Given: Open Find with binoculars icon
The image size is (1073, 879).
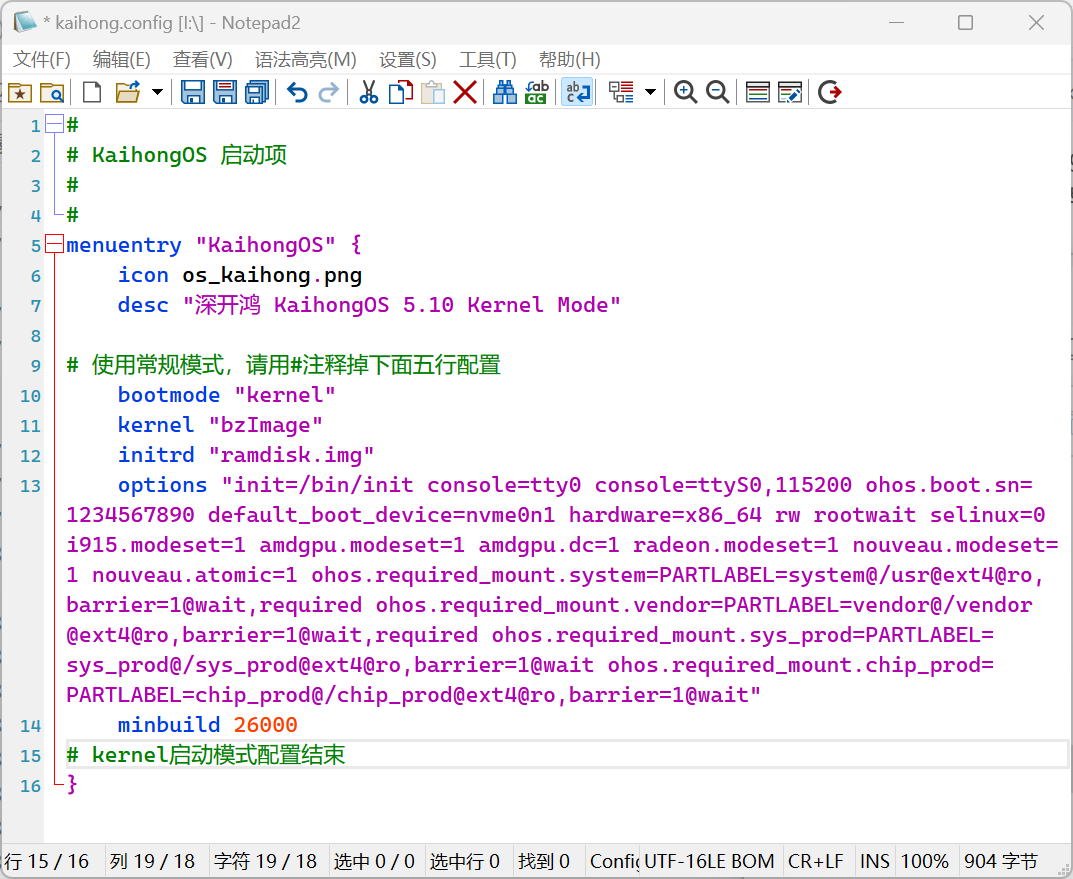Looking at the screenshot, I should click(x=505, y=92).
